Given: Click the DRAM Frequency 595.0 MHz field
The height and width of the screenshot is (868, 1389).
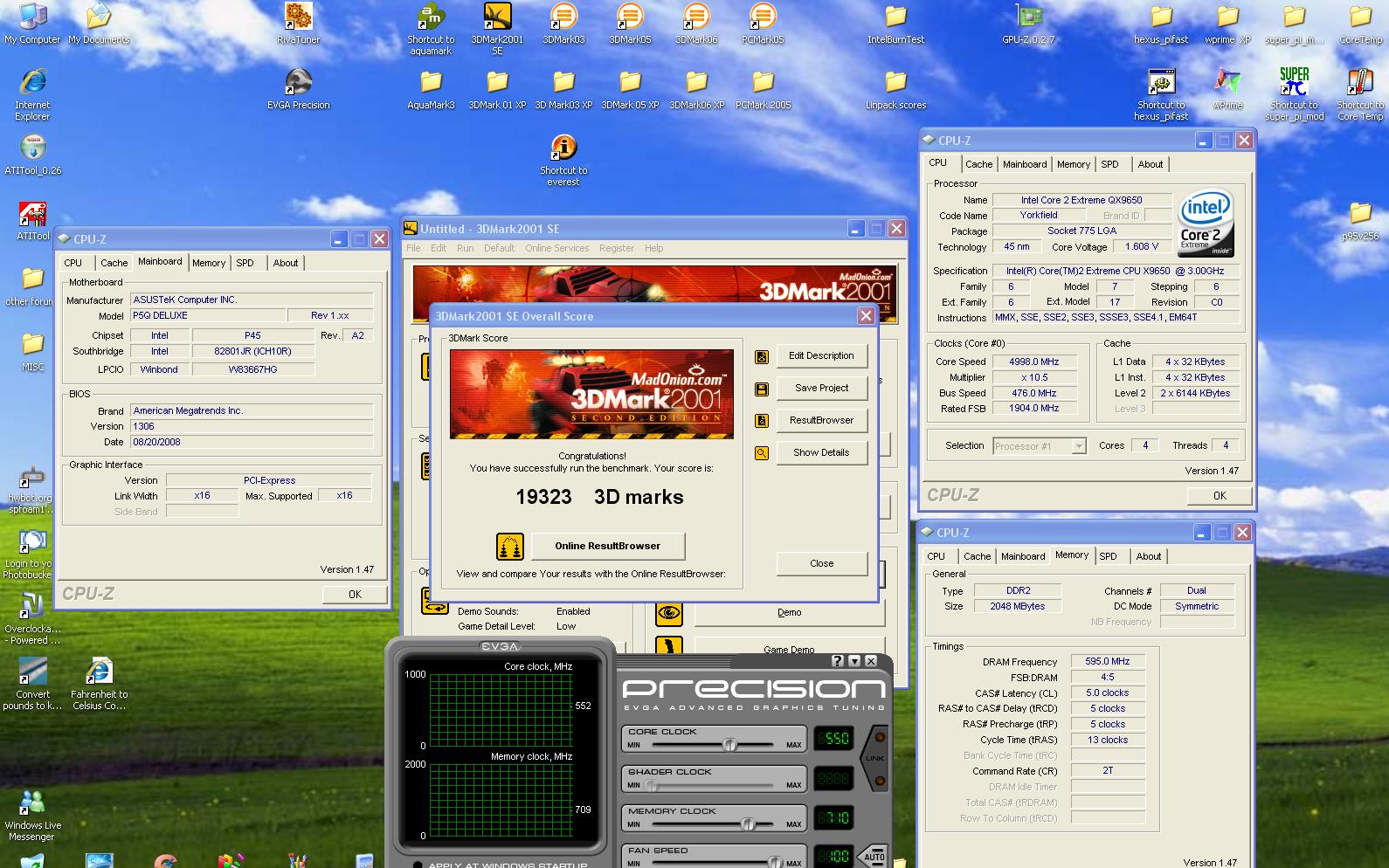Looking at the screenshot, I should click(1108, 662).
